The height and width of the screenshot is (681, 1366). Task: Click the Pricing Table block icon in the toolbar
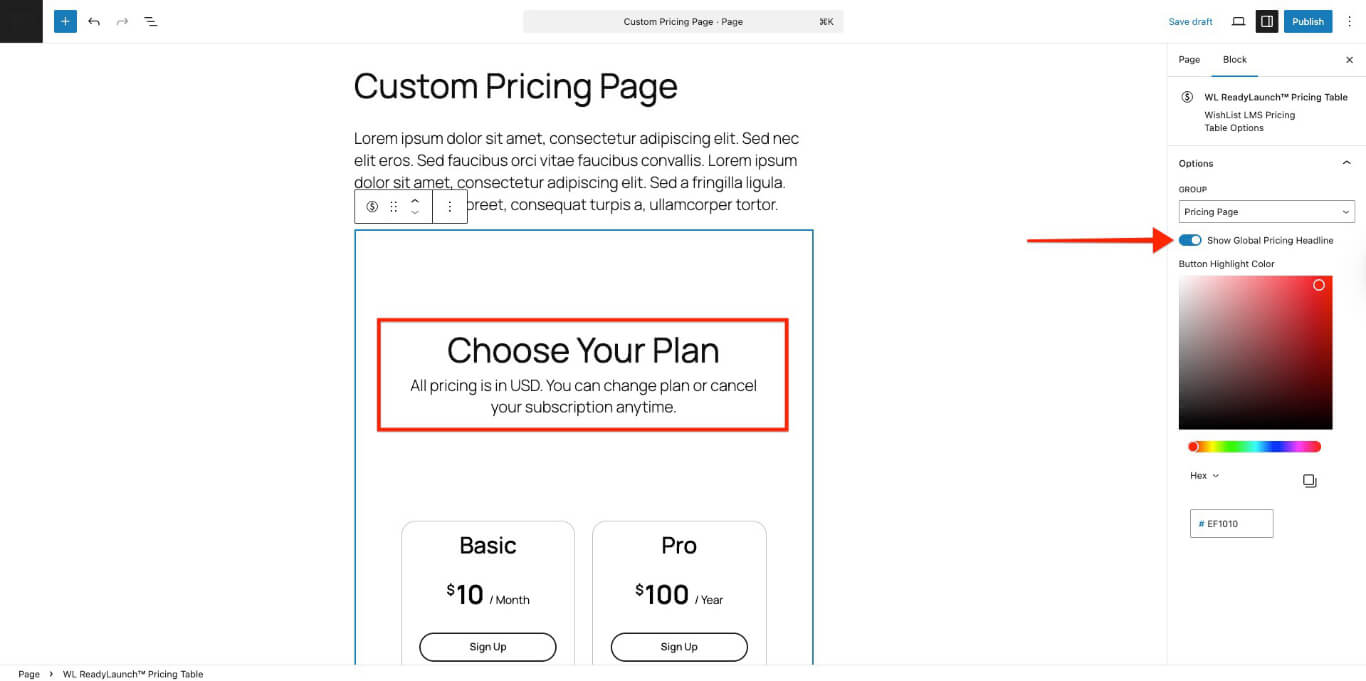[372, 206]
